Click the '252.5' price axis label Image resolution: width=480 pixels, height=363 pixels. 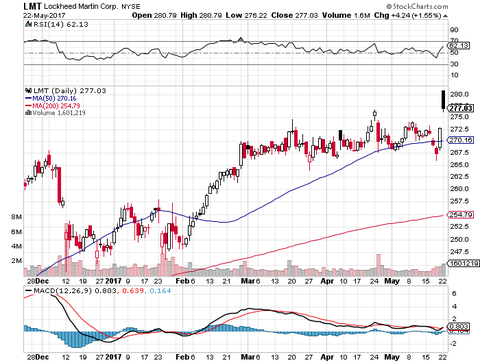pos(459,227)
